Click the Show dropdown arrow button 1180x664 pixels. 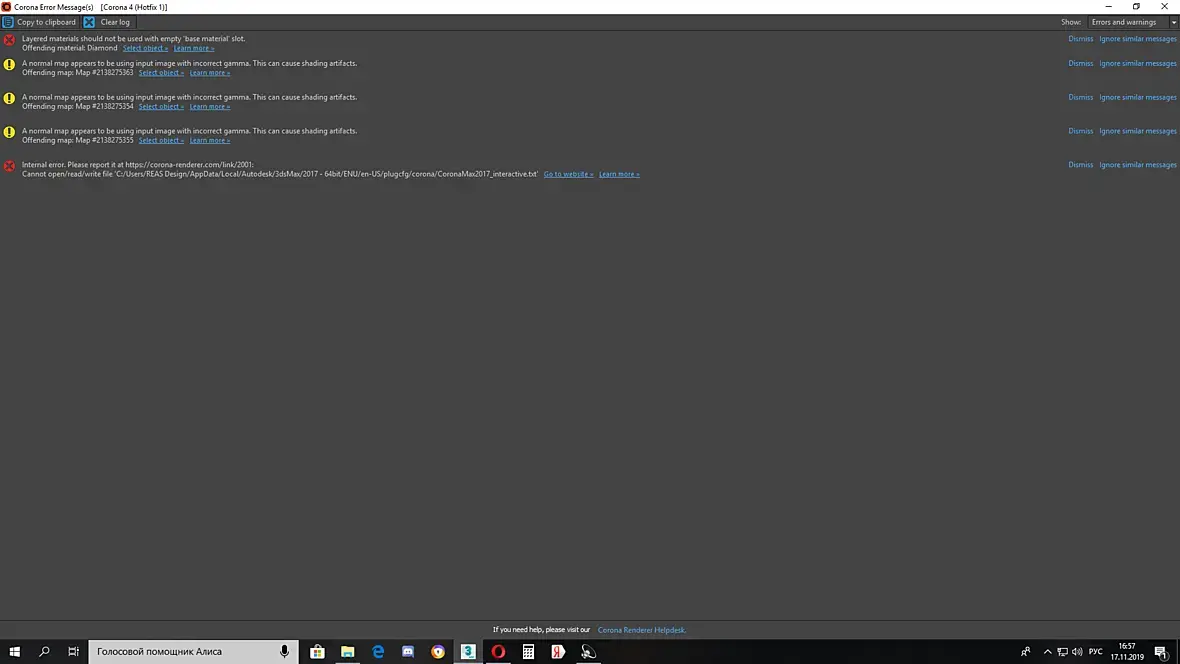point(1173,22)
